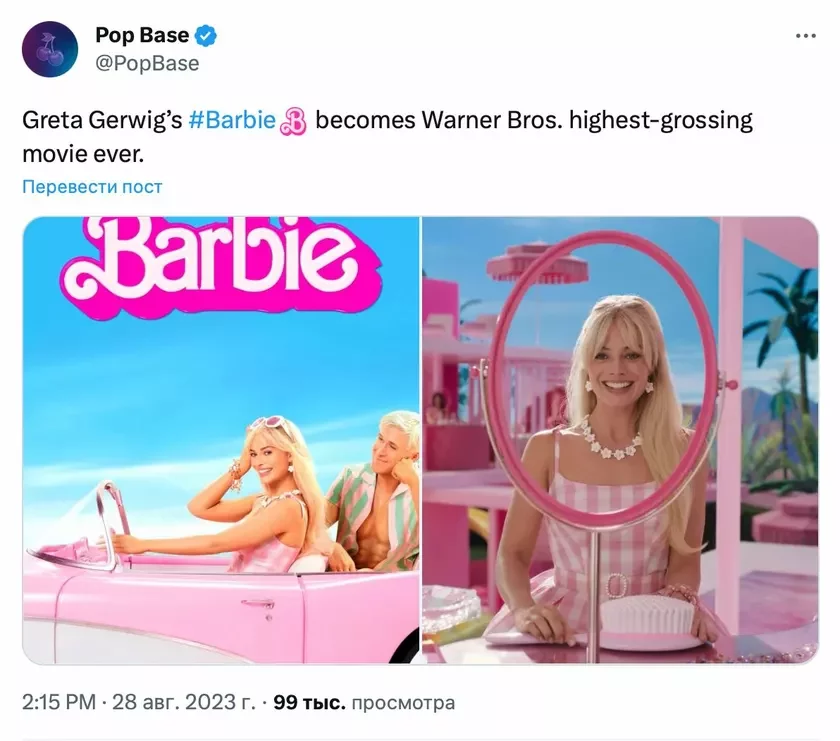840x741 pixels.
Task: Click the blue verified badge icon
Action: 206,35
